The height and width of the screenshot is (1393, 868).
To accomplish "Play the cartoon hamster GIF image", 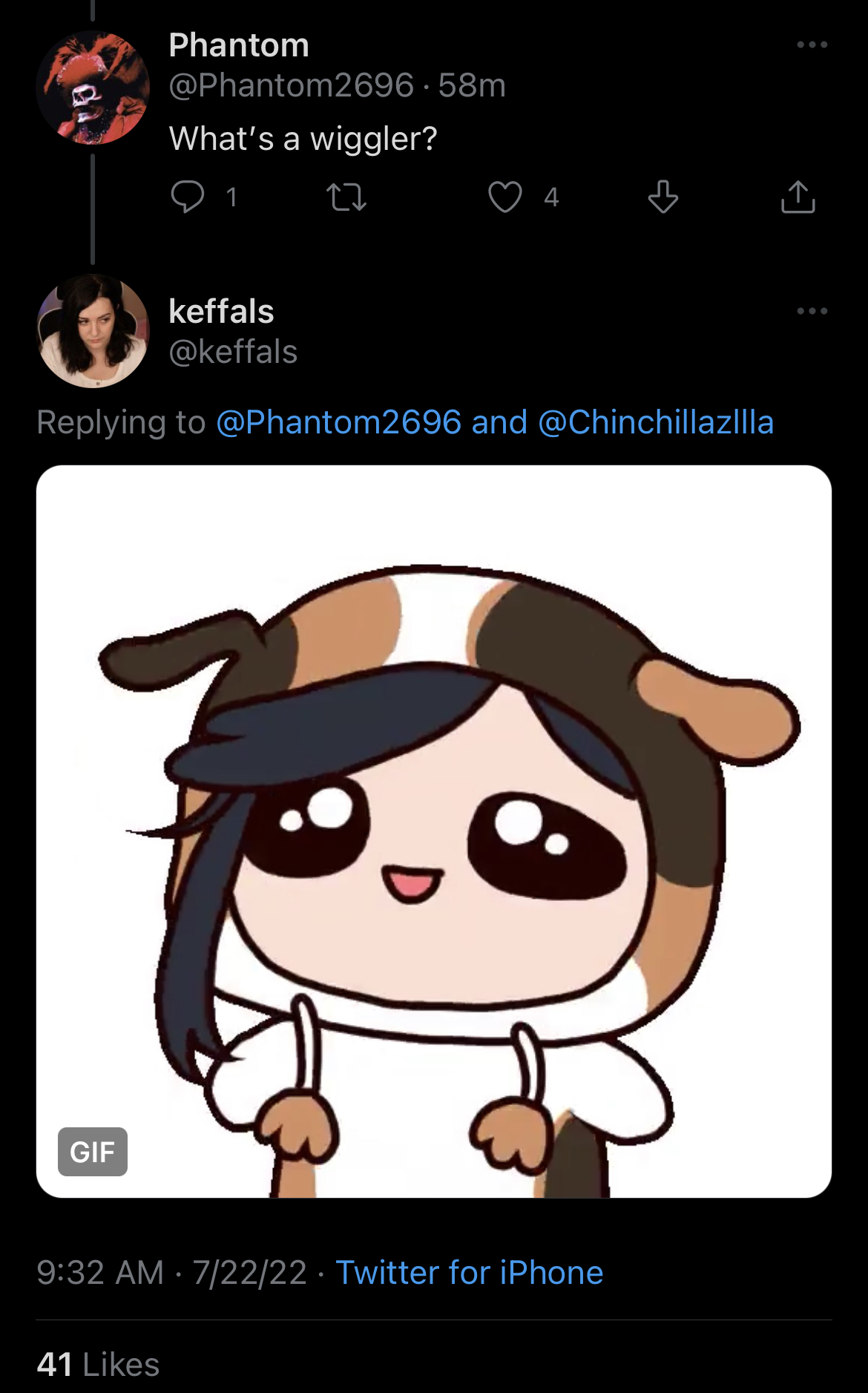I will (434, 831).
